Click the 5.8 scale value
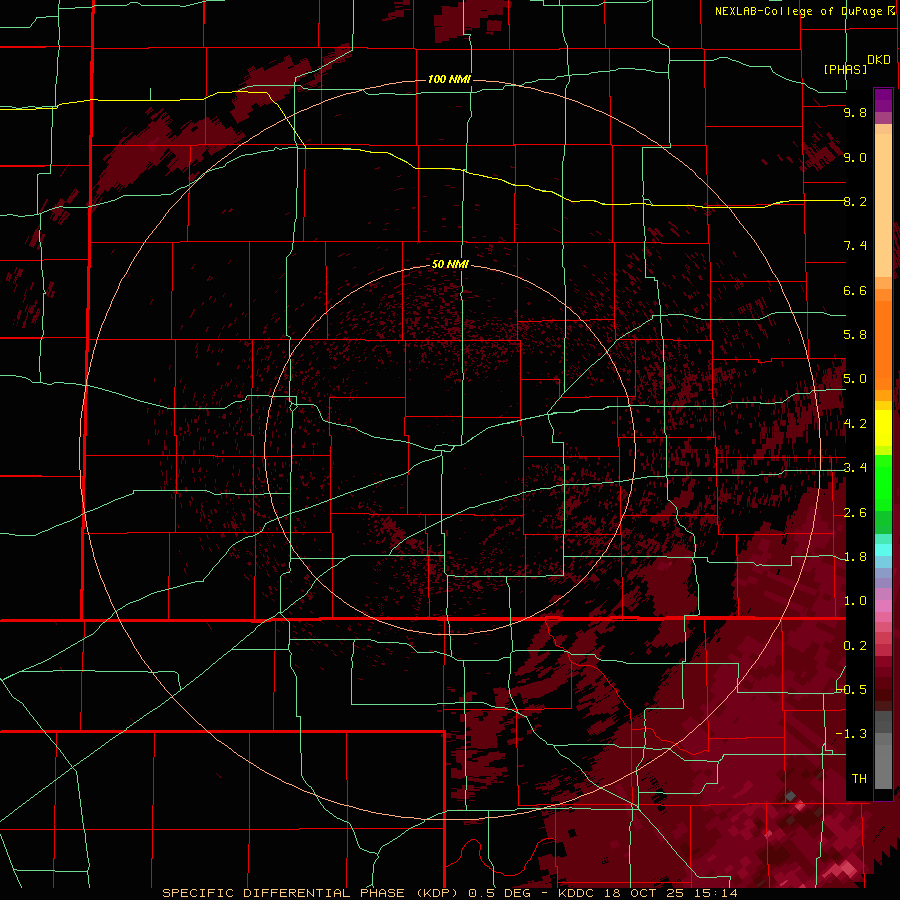Viewport: 900px width, 900px height. pyautogui.click(x=855, y=335)
